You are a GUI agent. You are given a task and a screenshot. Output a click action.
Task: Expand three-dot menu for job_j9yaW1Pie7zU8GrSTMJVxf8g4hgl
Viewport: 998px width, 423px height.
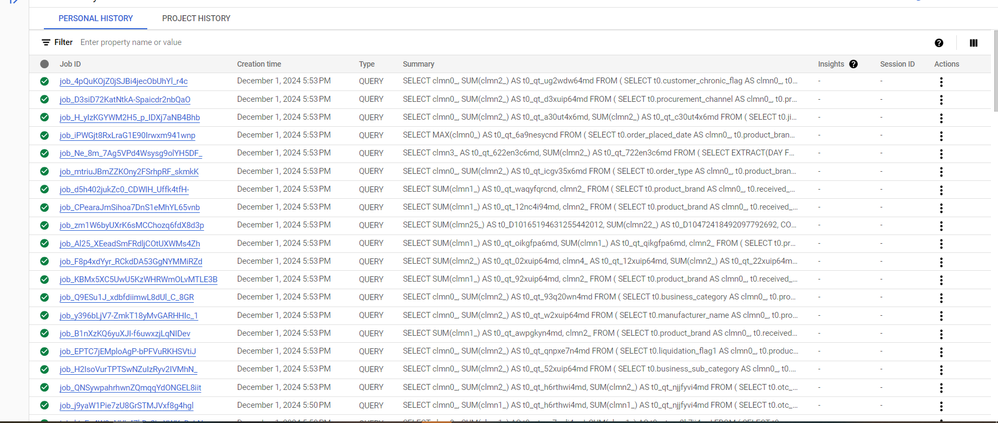tap(941, 405)
